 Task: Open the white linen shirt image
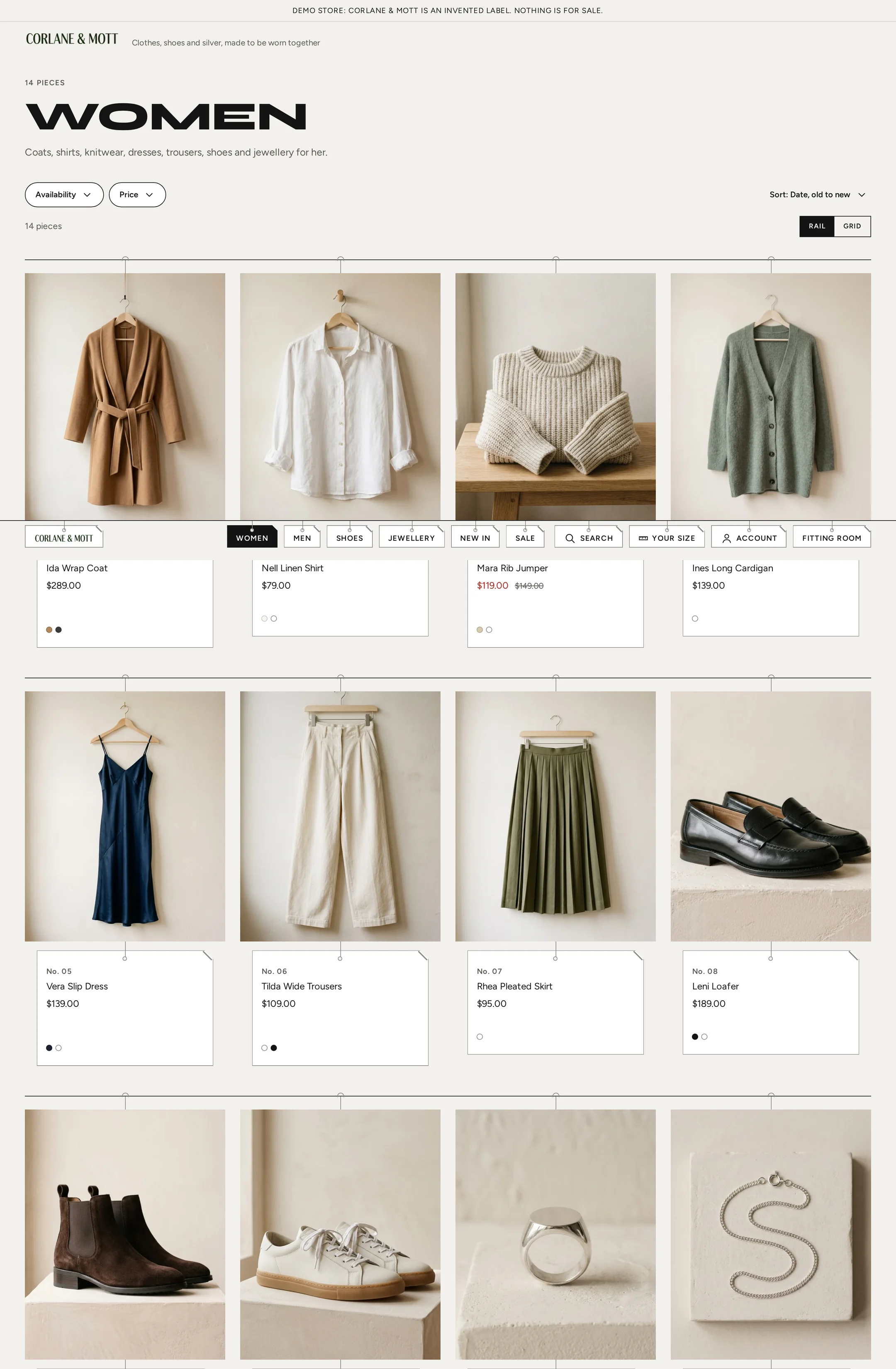coord(341,396)
